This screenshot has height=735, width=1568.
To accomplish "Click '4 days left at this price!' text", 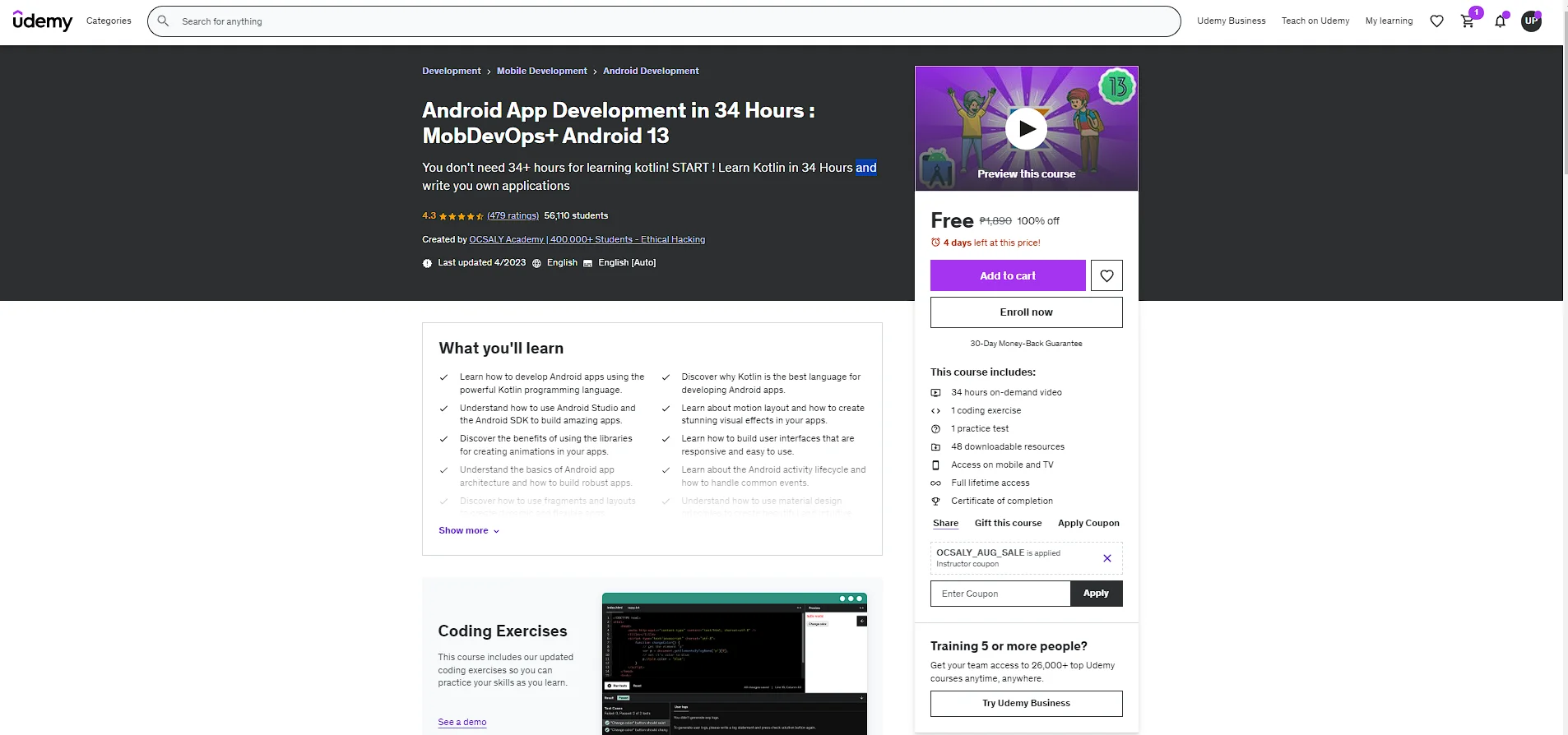I will (991, 243).
